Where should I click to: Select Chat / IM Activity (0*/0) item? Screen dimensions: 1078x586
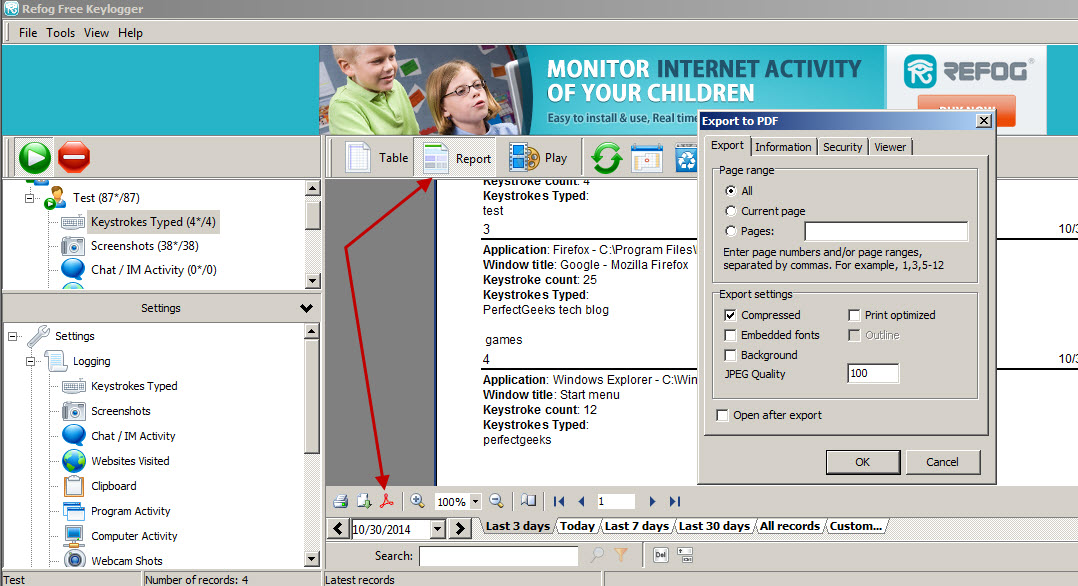[153, 270]
